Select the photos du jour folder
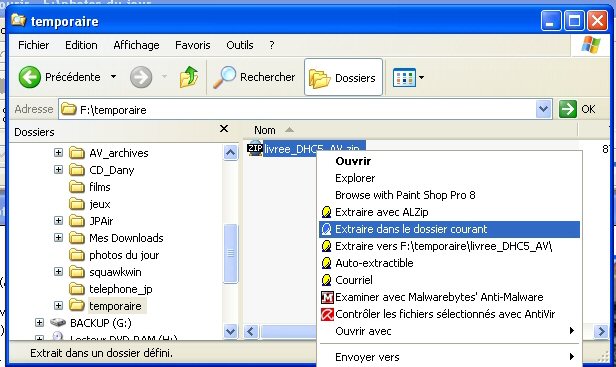This screenshot has height=367, width=616. click(124, 255)
